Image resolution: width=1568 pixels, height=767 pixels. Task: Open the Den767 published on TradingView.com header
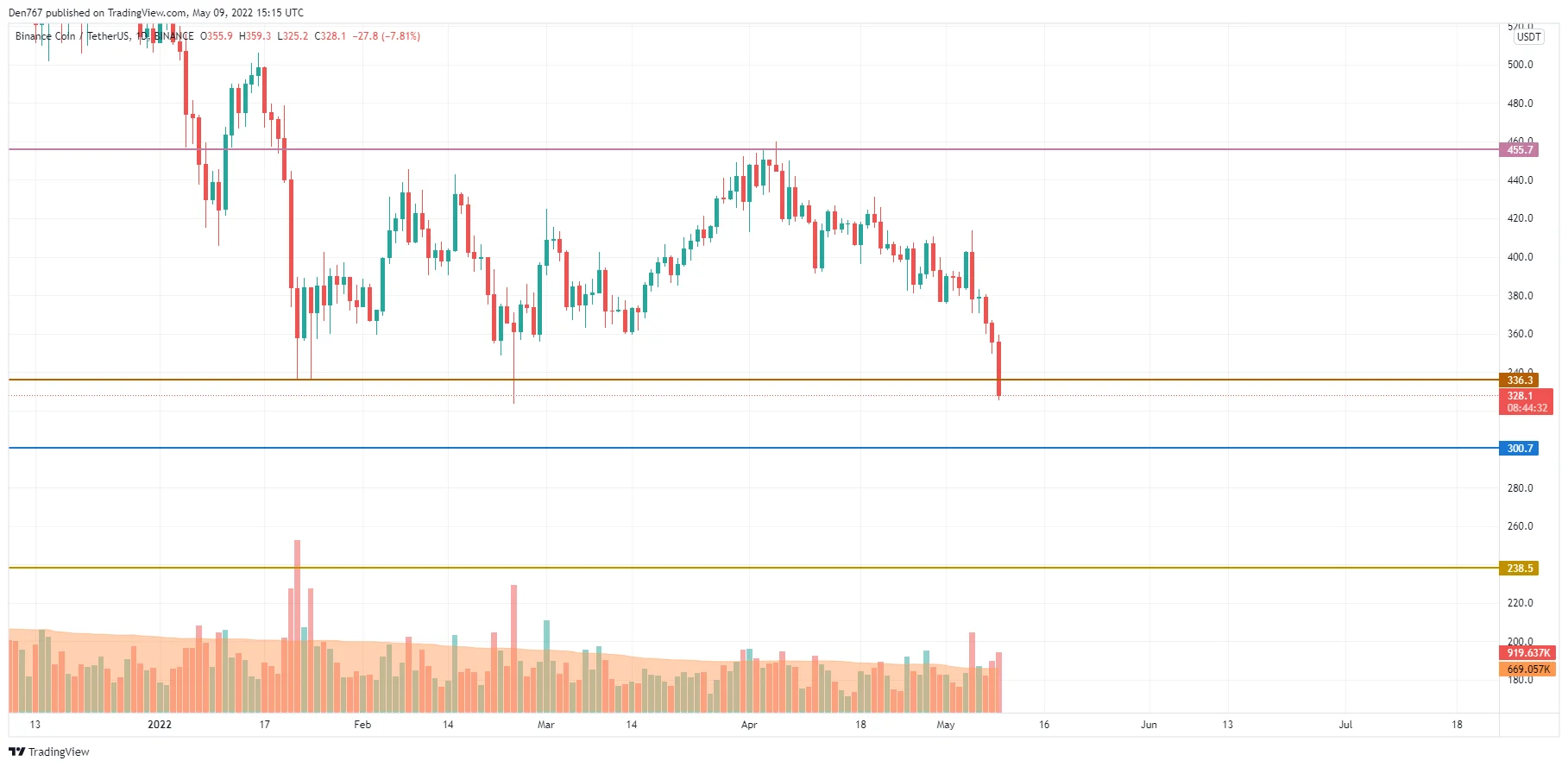(155, 13)
